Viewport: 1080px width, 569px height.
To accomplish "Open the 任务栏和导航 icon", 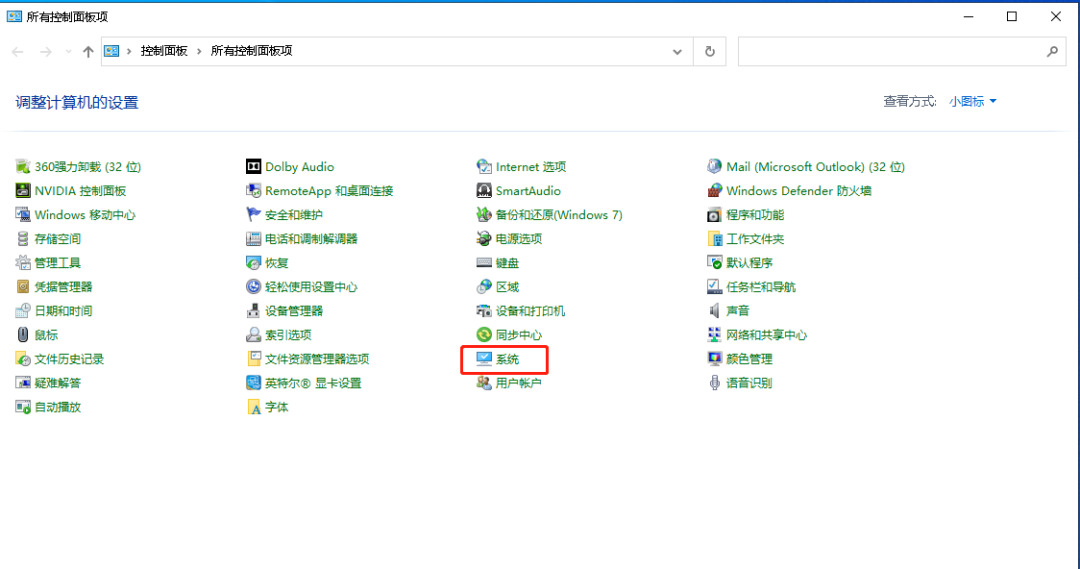I will [714, 287].
